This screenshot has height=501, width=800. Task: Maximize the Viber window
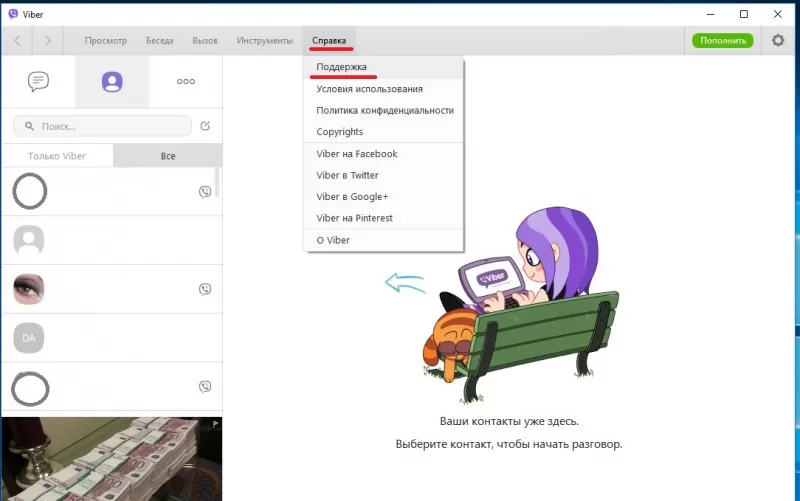pyautogui.click(x=744, y=14)
